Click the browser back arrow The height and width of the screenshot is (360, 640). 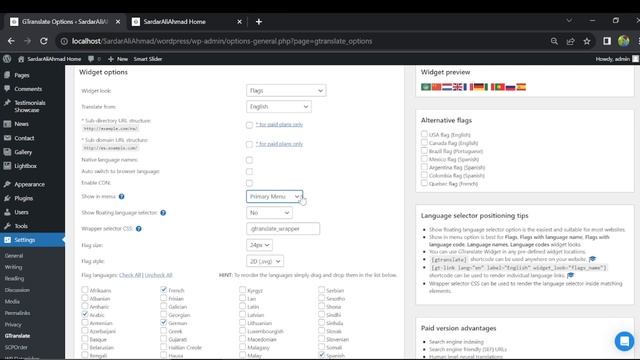11,41
